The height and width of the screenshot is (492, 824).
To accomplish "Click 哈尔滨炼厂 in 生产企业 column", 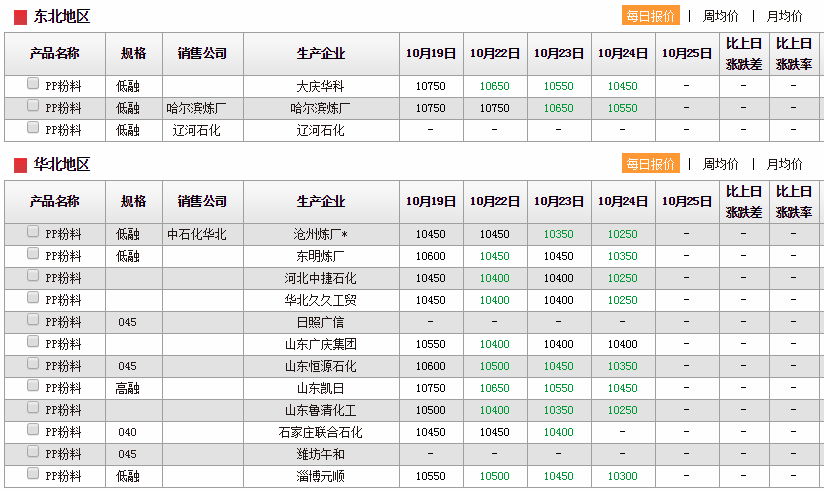I will [321, 108].
